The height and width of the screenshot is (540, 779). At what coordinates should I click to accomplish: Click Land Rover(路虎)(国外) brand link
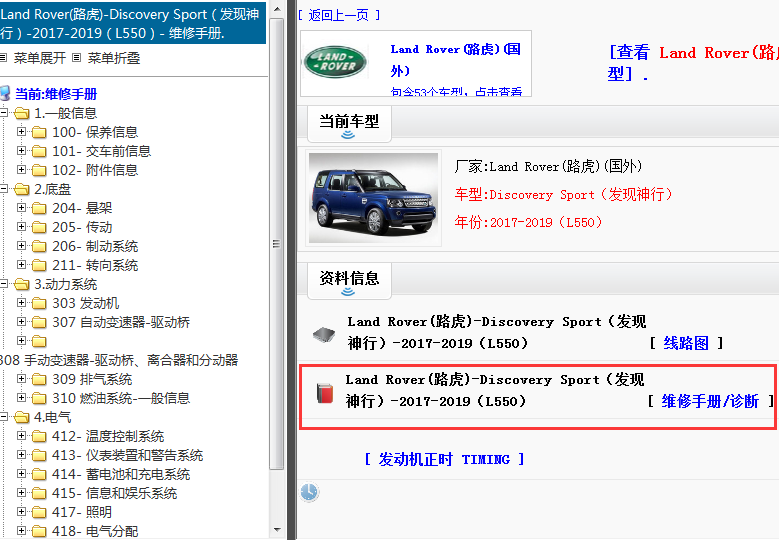tap(456, 60)
